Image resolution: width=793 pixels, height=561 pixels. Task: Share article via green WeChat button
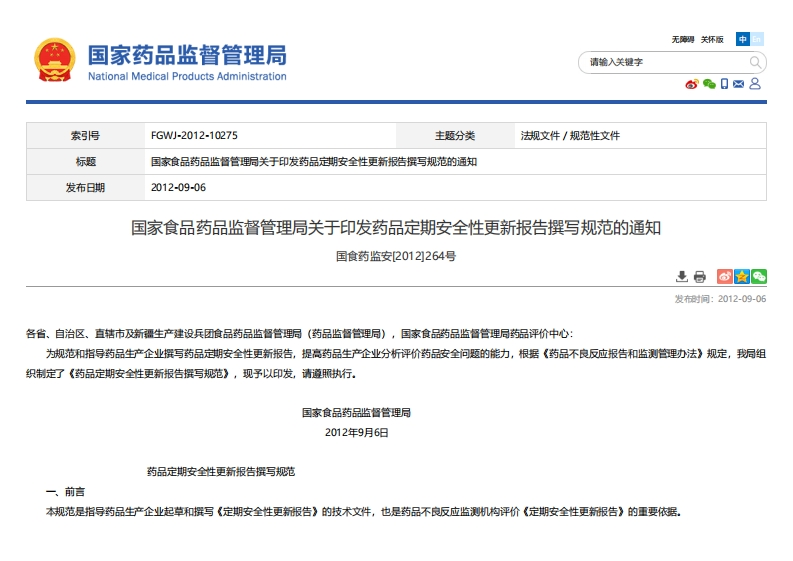coord(759,277)
